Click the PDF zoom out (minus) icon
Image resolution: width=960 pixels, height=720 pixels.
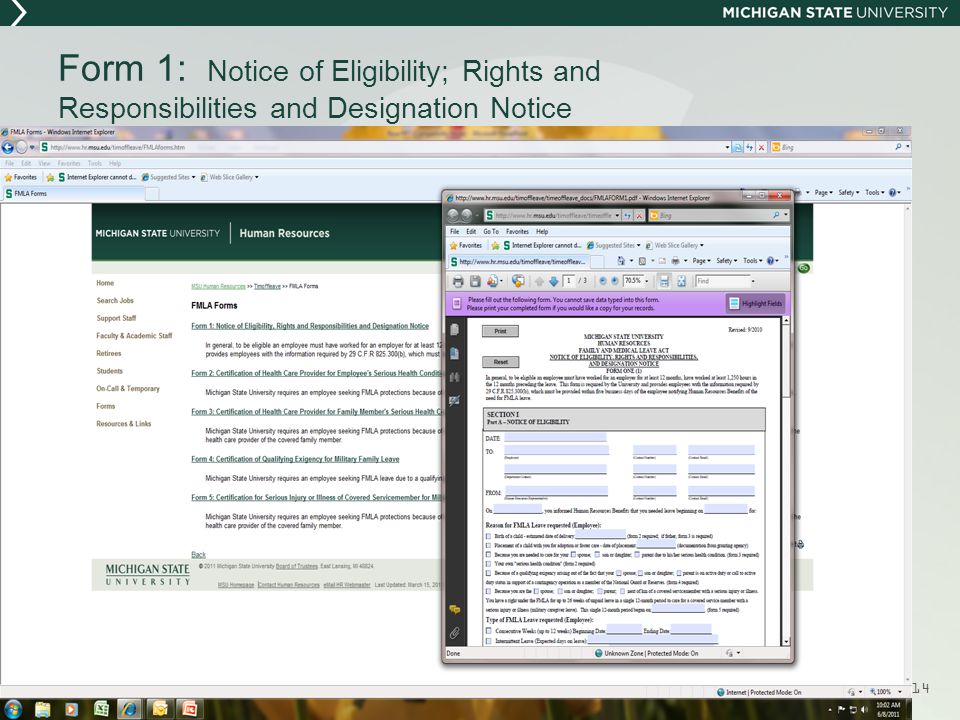(x=602, y=281)
